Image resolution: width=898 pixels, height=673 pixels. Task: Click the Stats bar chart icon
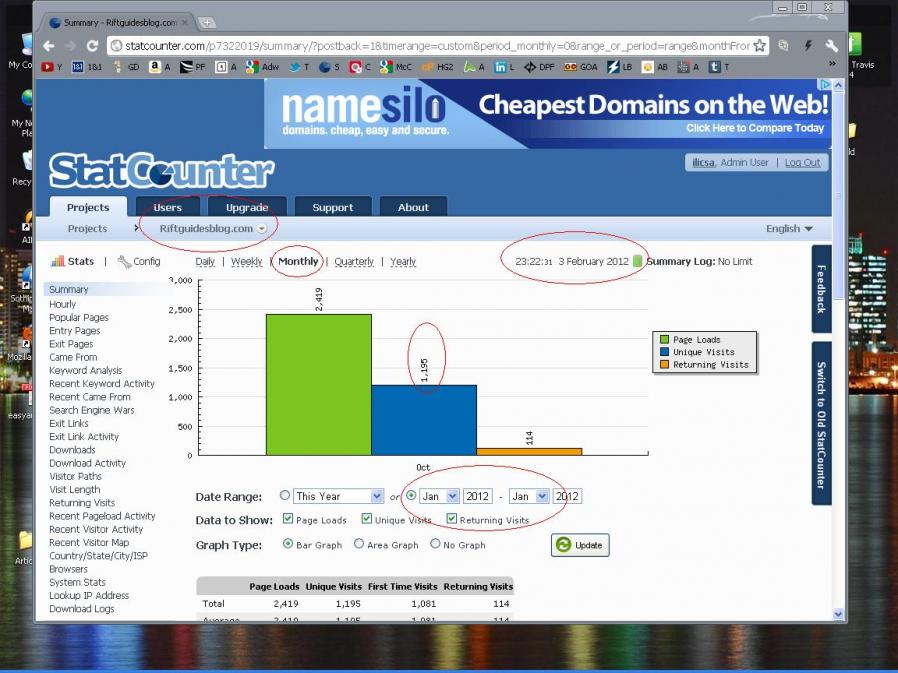[x=57, y=261]
